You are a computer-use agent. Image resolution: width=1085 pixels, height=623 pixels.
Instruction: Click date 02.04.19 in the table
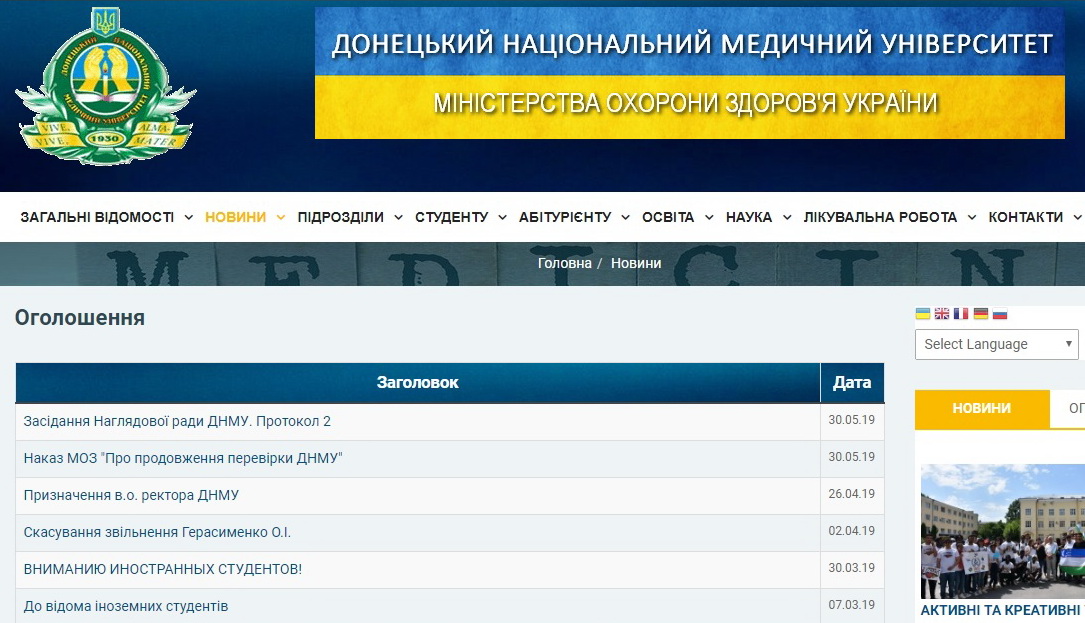point(852,531)
